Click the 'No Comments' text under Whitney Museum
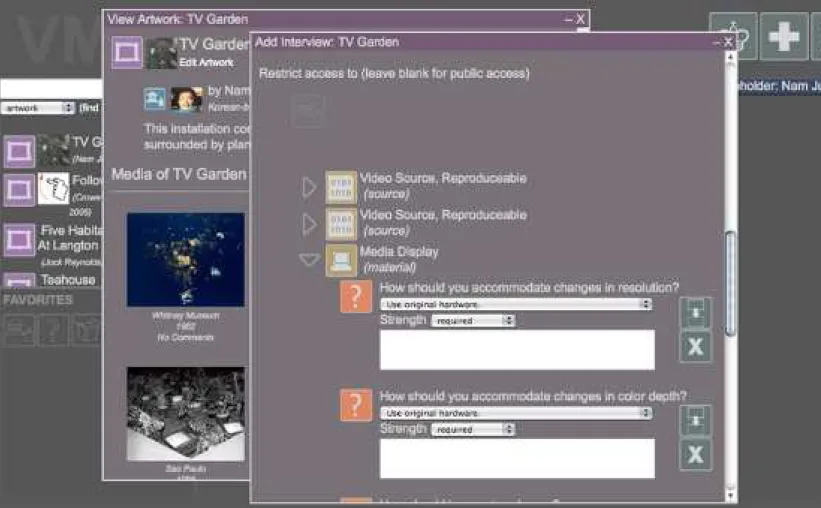This screenshot has width=821, height=508. coord(185,337)
